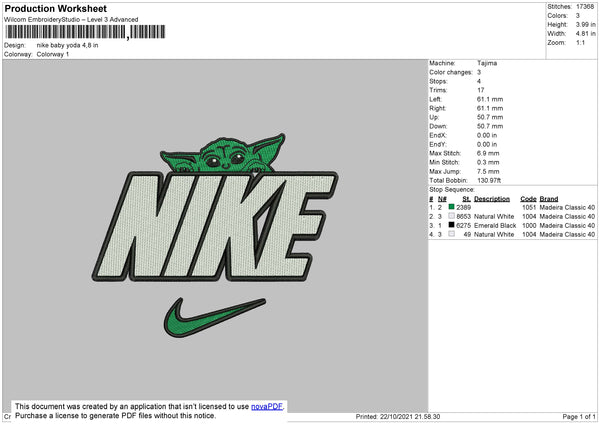This screenshot has height=424, width=600.
Task: Click the 'Stop Sequence:' heading
Action: [452, 189]
